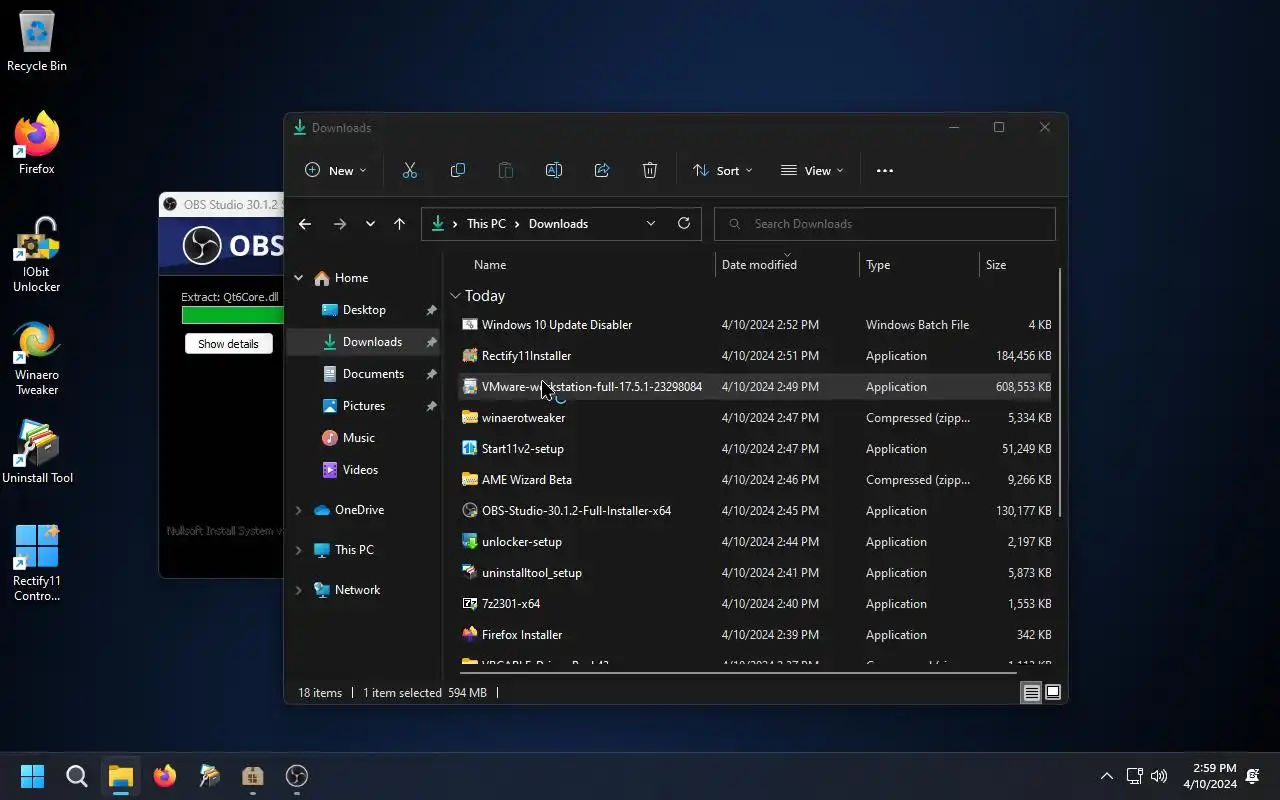Show hidden tray icons chevron
1280x800 pixels.
(1106, 776)
